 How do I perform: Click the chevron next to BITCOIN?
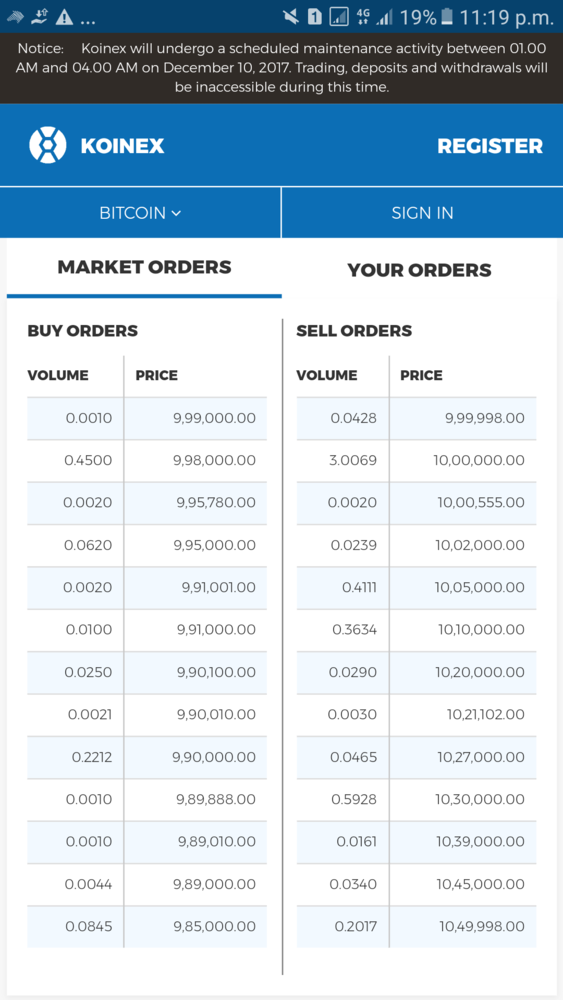pos(177,213)
